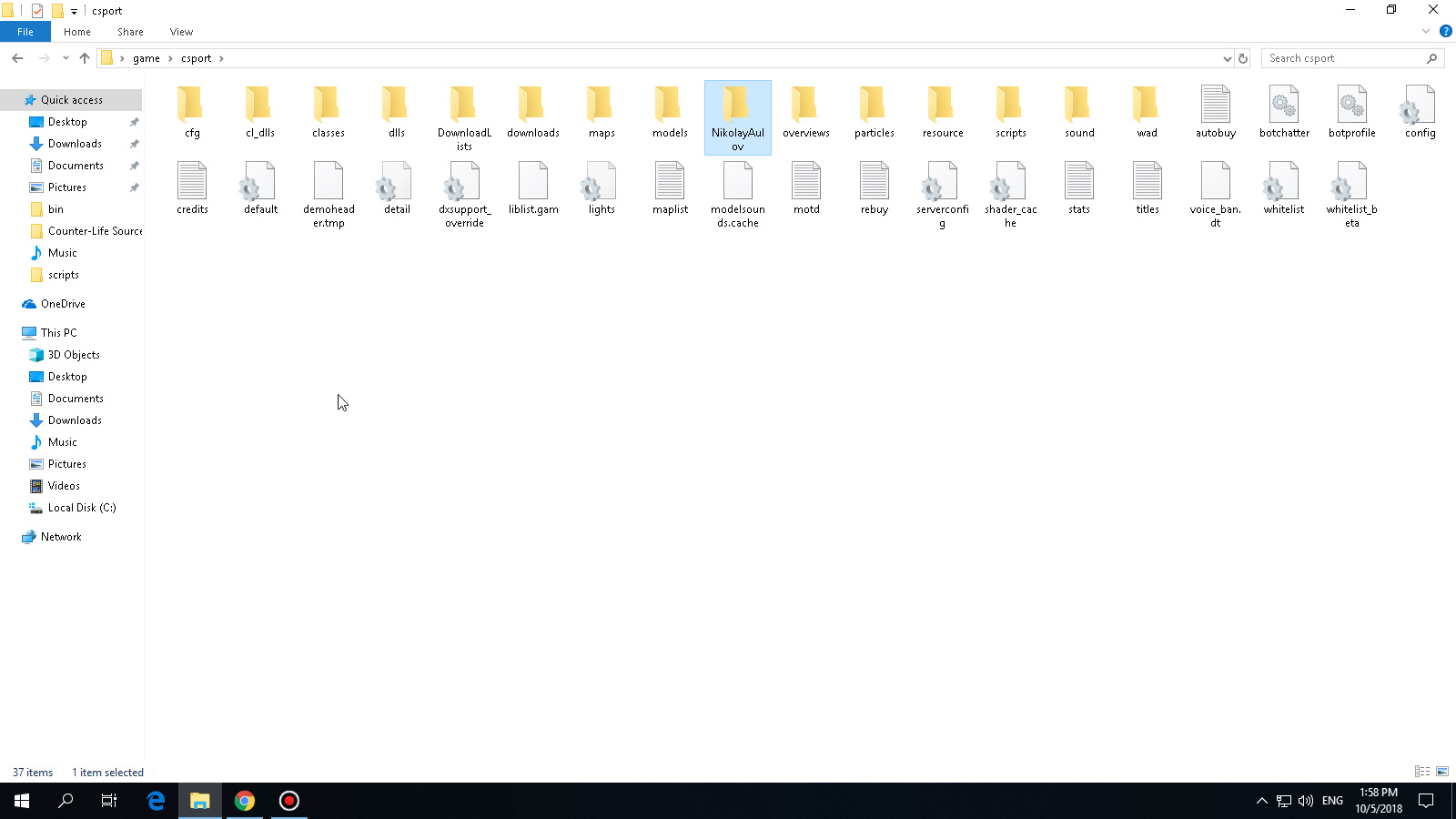Open the Help question mark icon

(x=1445, y=31)
